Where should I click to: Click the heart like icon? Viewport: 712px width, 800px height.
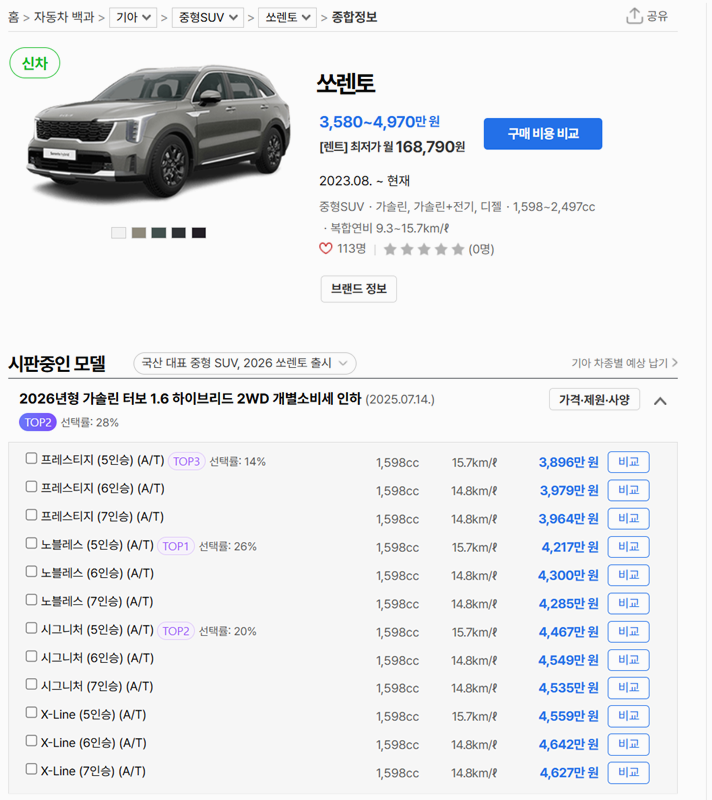pos(325,248)
